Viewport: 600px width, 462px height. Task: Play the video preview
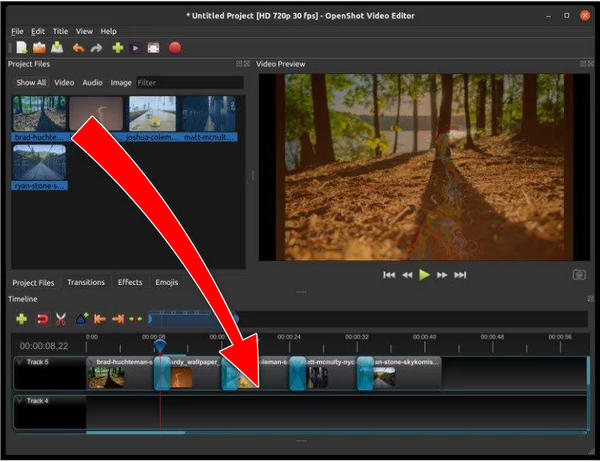tap(424, 275)
